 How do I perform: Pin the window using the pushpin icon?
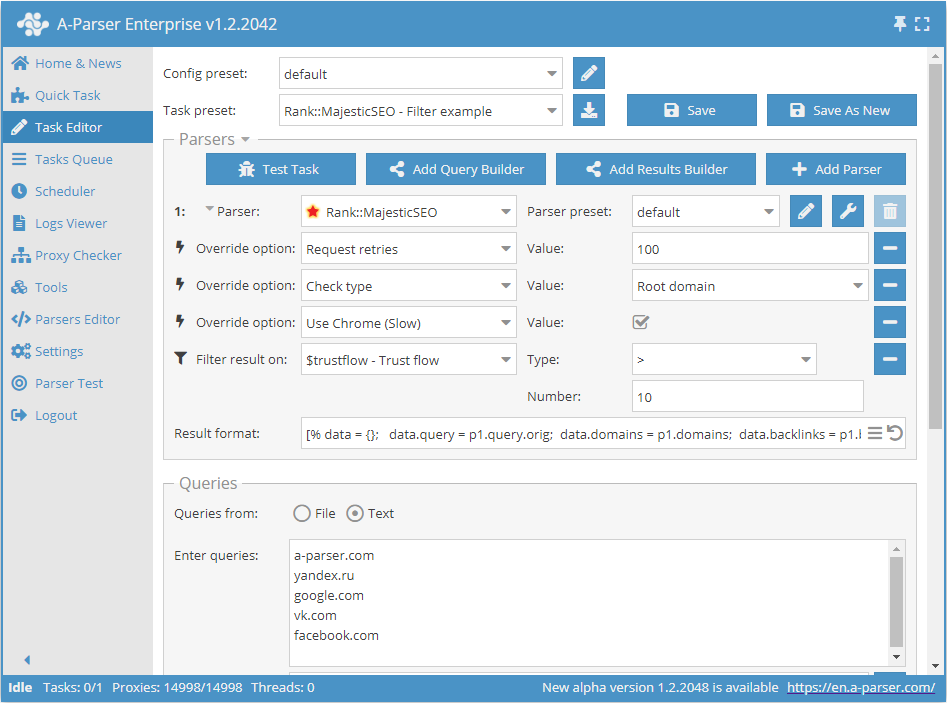(x=900, y=23)
